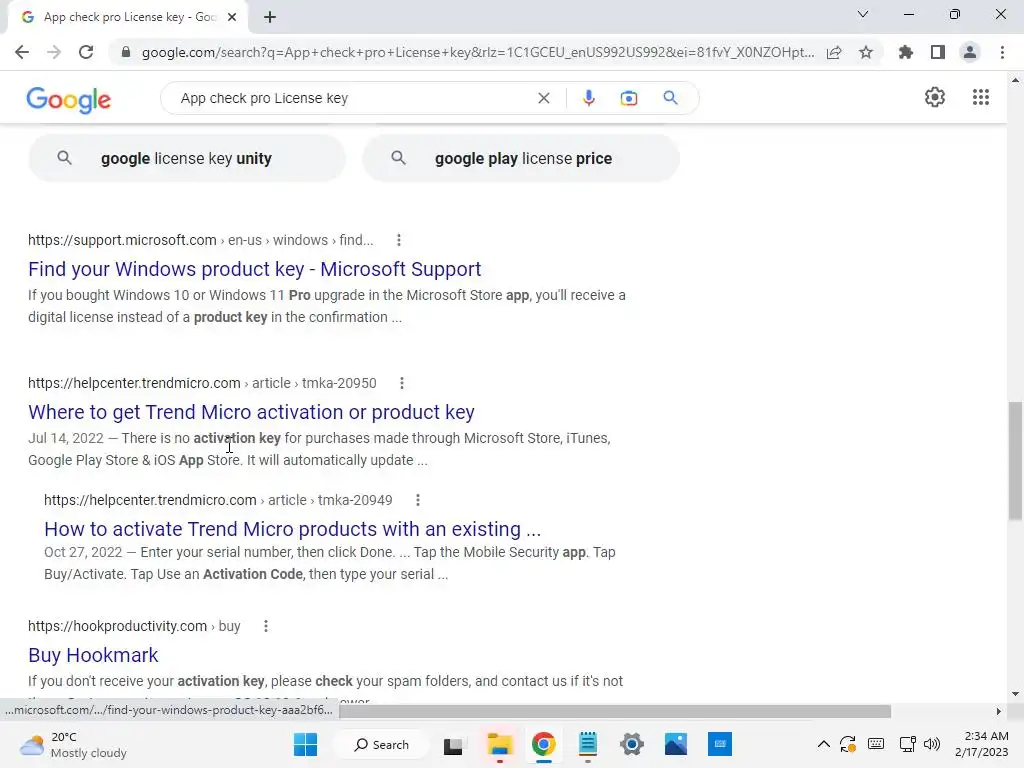
Task: Open Notepad from the taskbar
Action: (x=588, y=744)
